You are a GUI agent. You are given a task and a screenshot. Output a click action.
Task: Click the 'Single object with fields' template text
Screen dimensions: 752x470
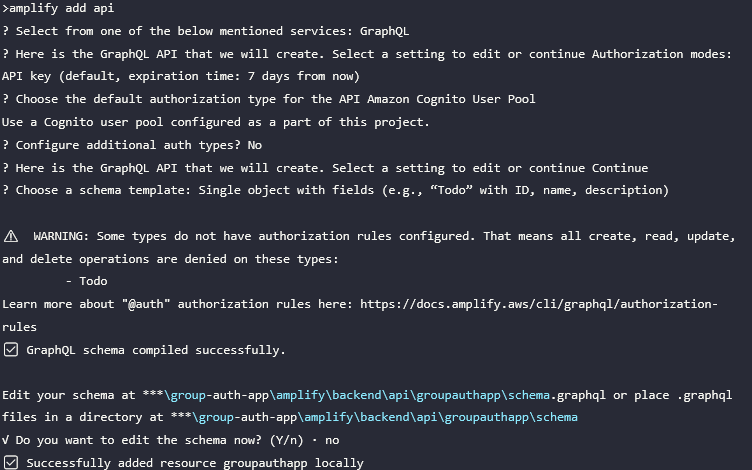coord(286,190)
